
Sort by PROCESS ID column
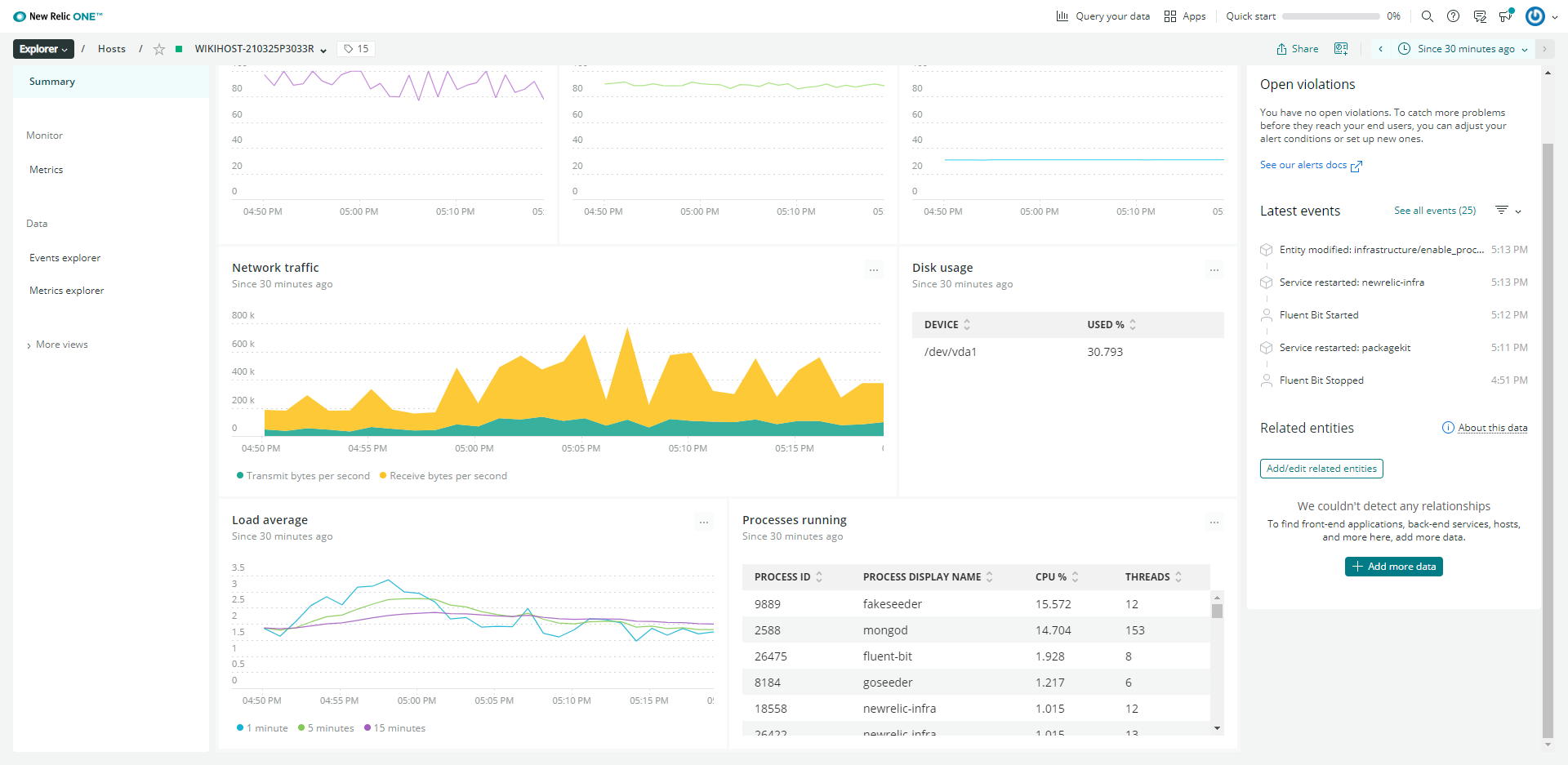click(x=819, y=577)
